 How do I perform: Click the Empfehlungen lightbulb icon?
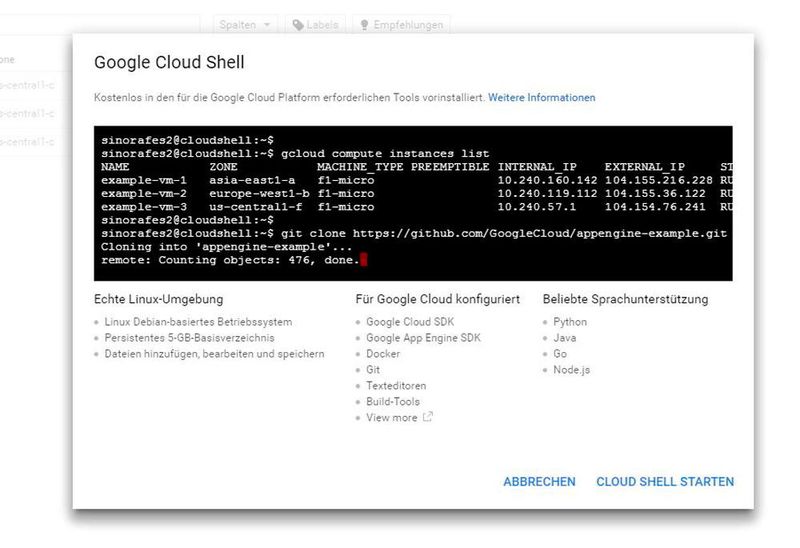pyautogui.click(x=364, y=24)
